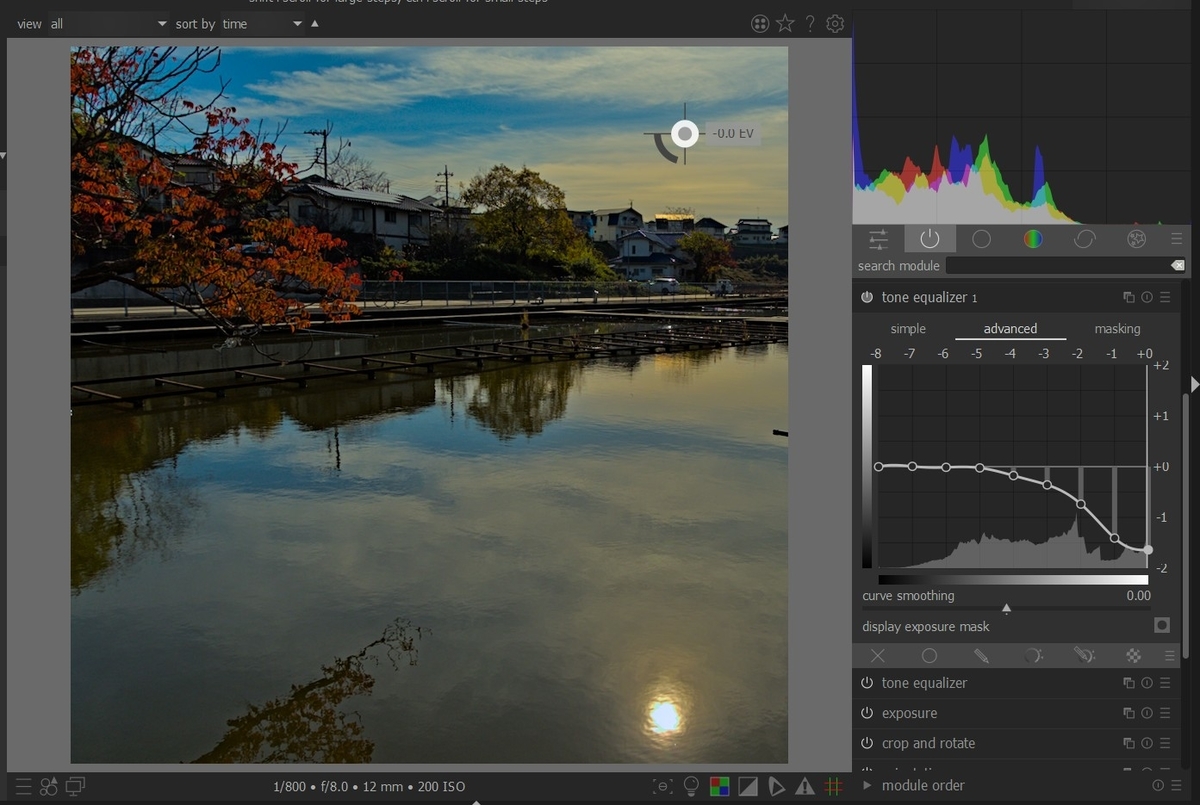1200x805 pixels.
Task: Toggle the crop and rotate module
Action: 867,743
